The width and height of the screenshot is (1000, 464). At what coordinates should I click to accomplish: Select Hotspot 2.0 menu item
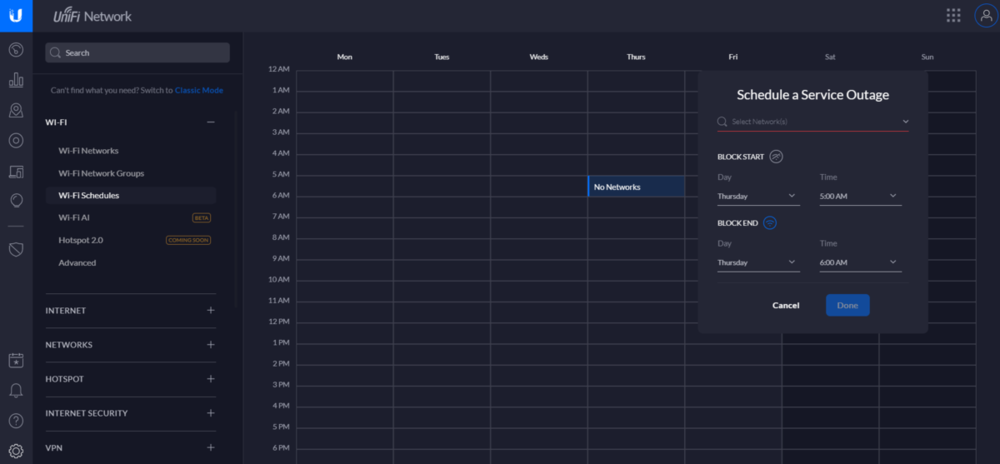point(80,240)
